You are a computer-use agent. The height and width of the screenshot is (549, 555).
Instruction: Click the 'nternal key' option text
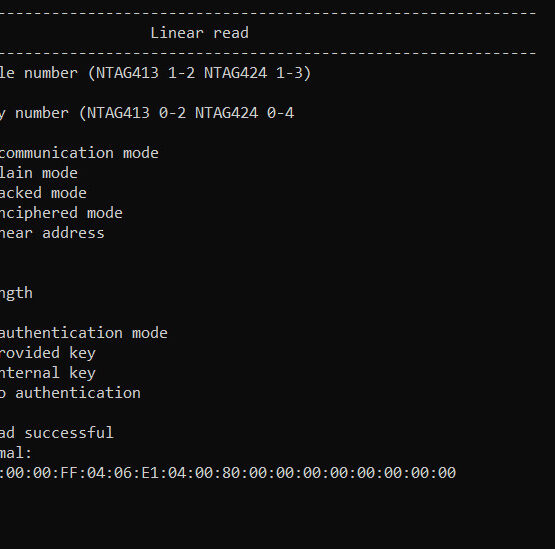click(48, 373)
